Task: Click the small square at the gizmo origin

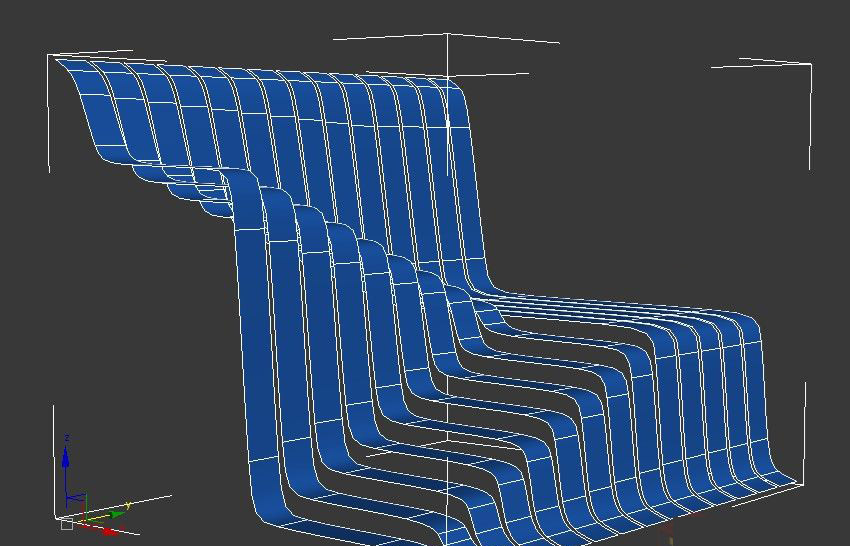Action: click(67, 524)
